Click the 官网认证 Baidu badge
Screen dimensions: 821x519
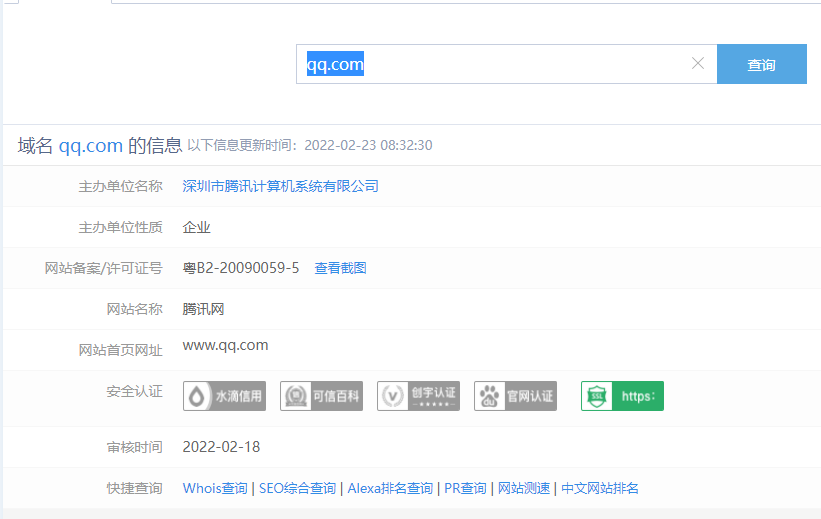[x=515, y=396]
